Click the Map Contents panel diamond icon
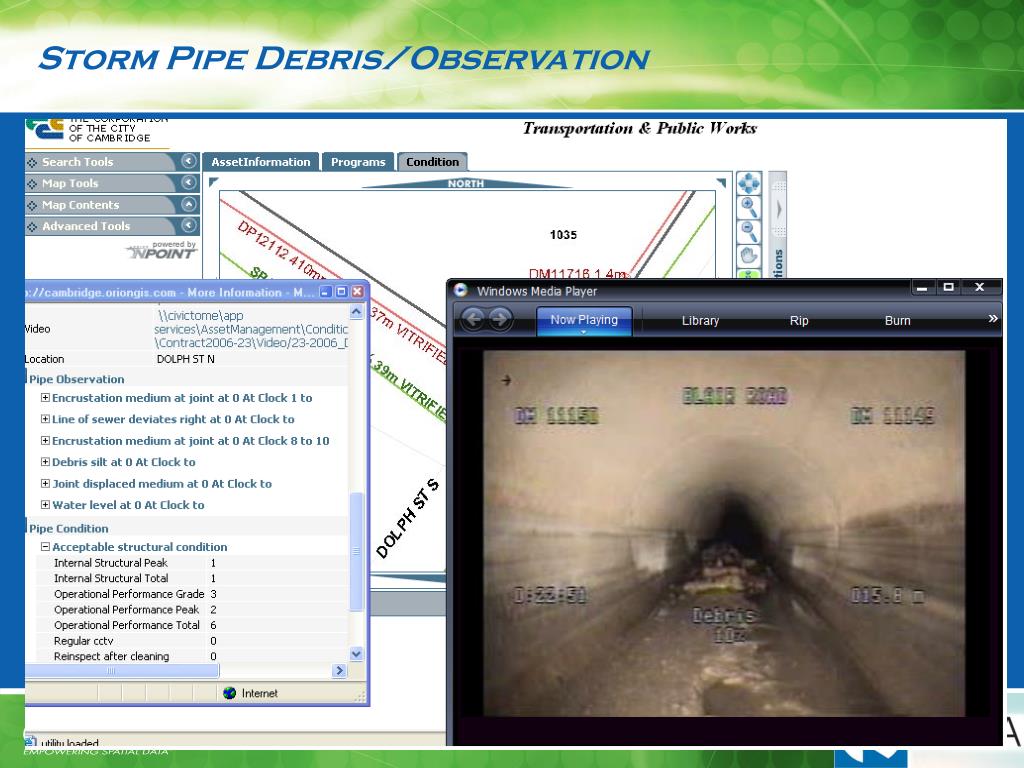 (x=32, y=206)
